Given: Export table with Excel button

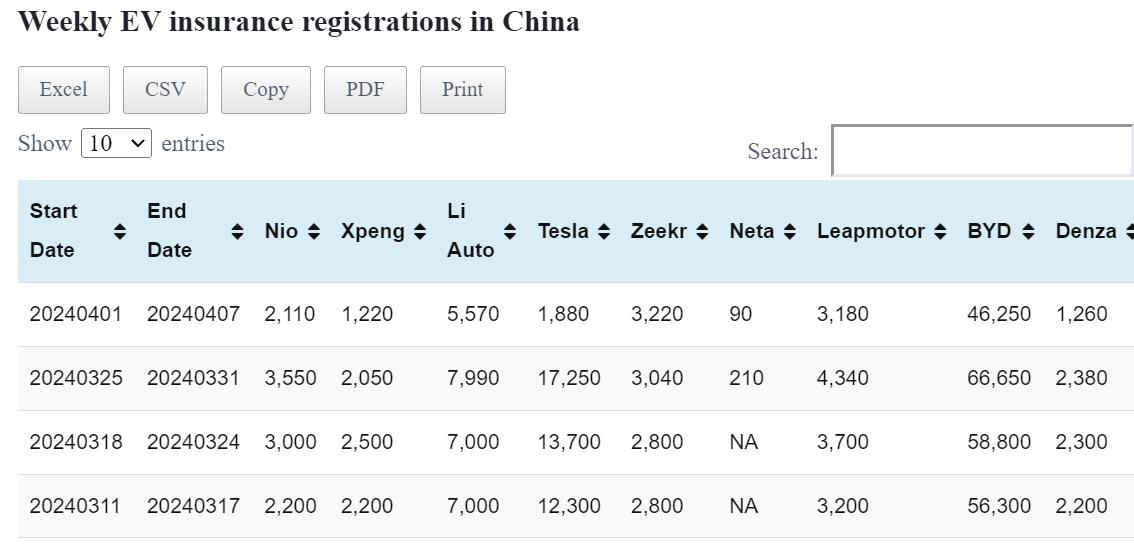Looking at the screenshot, I should 63,90.
